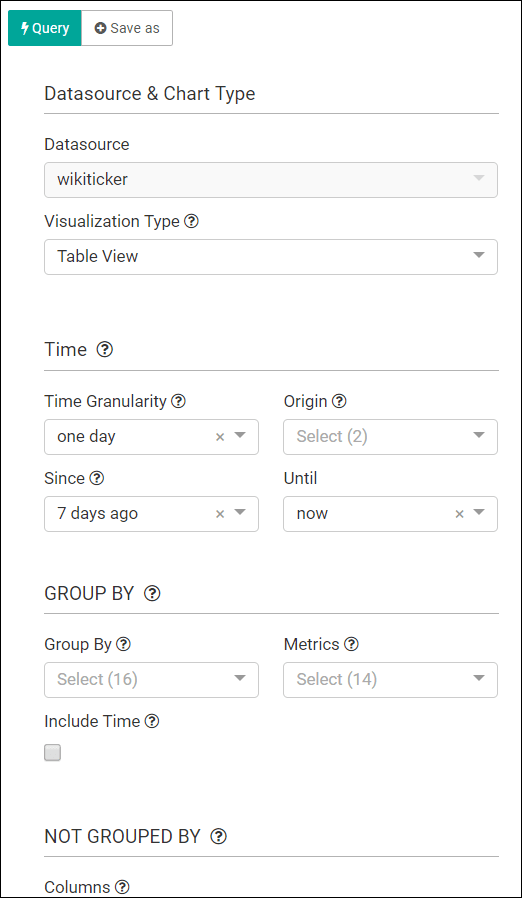Screen dimensions: 522x898
Task: Click the Group By field help icon
Action: pyautogui.click(x=123, y=644)
